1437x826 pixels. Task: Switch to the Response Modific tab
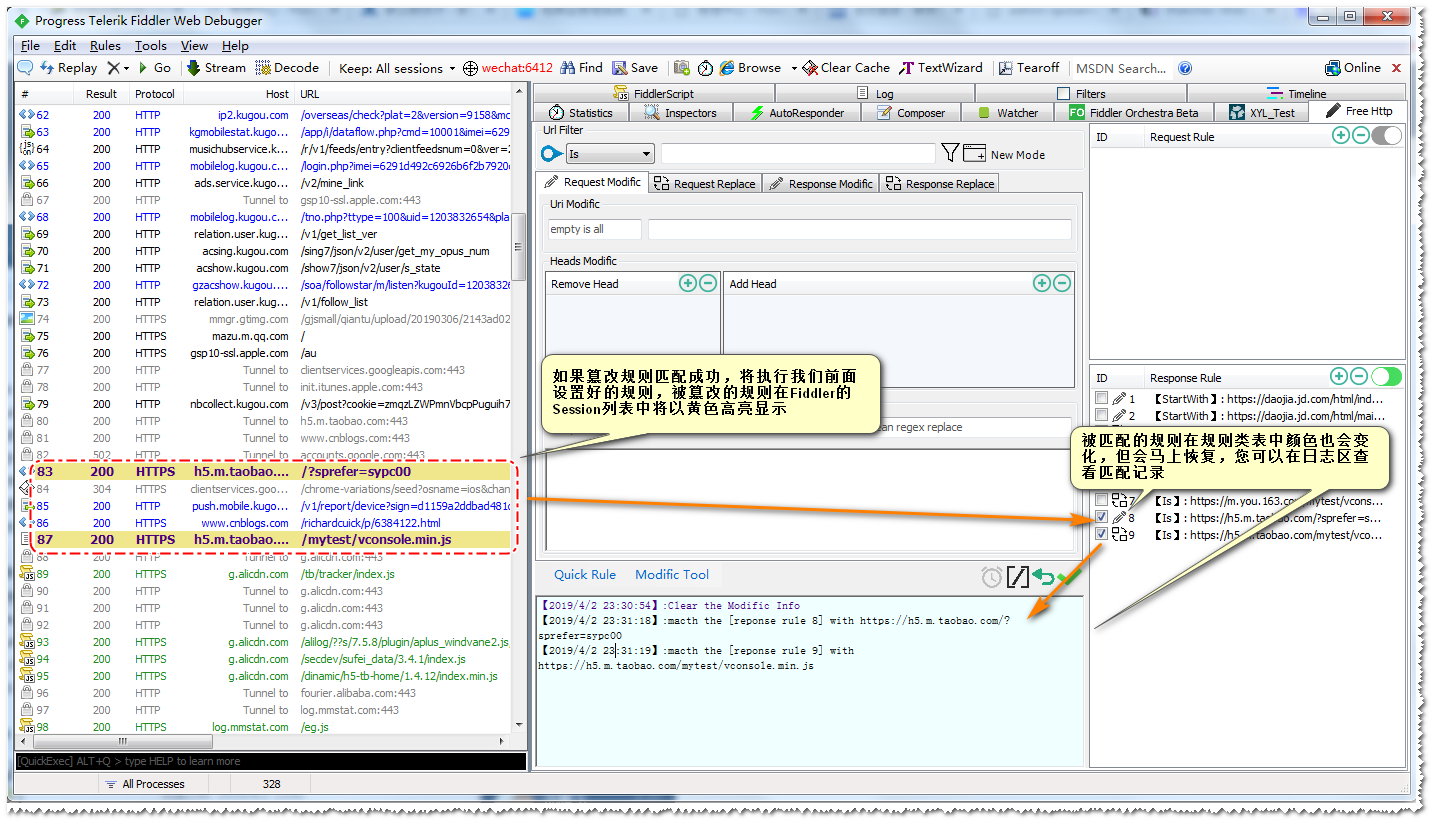[x=821, y=183]
